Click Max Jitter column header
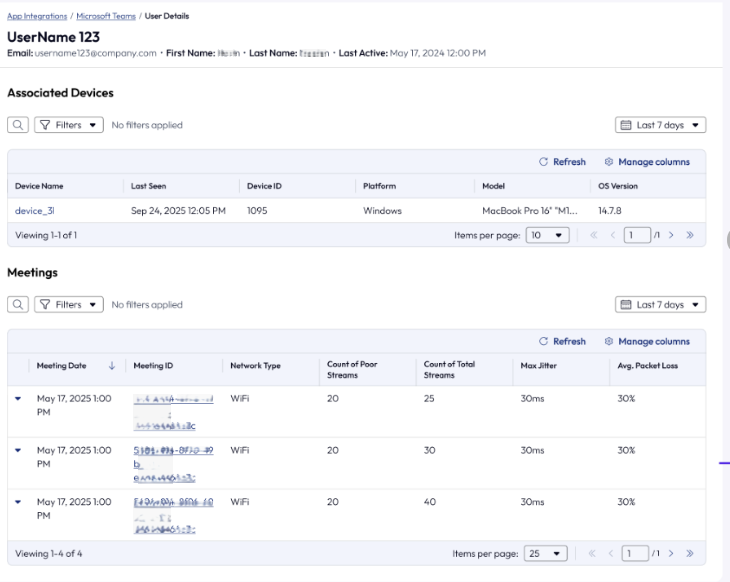The height and width of the screenshot is (582, 730). (539, 365)
